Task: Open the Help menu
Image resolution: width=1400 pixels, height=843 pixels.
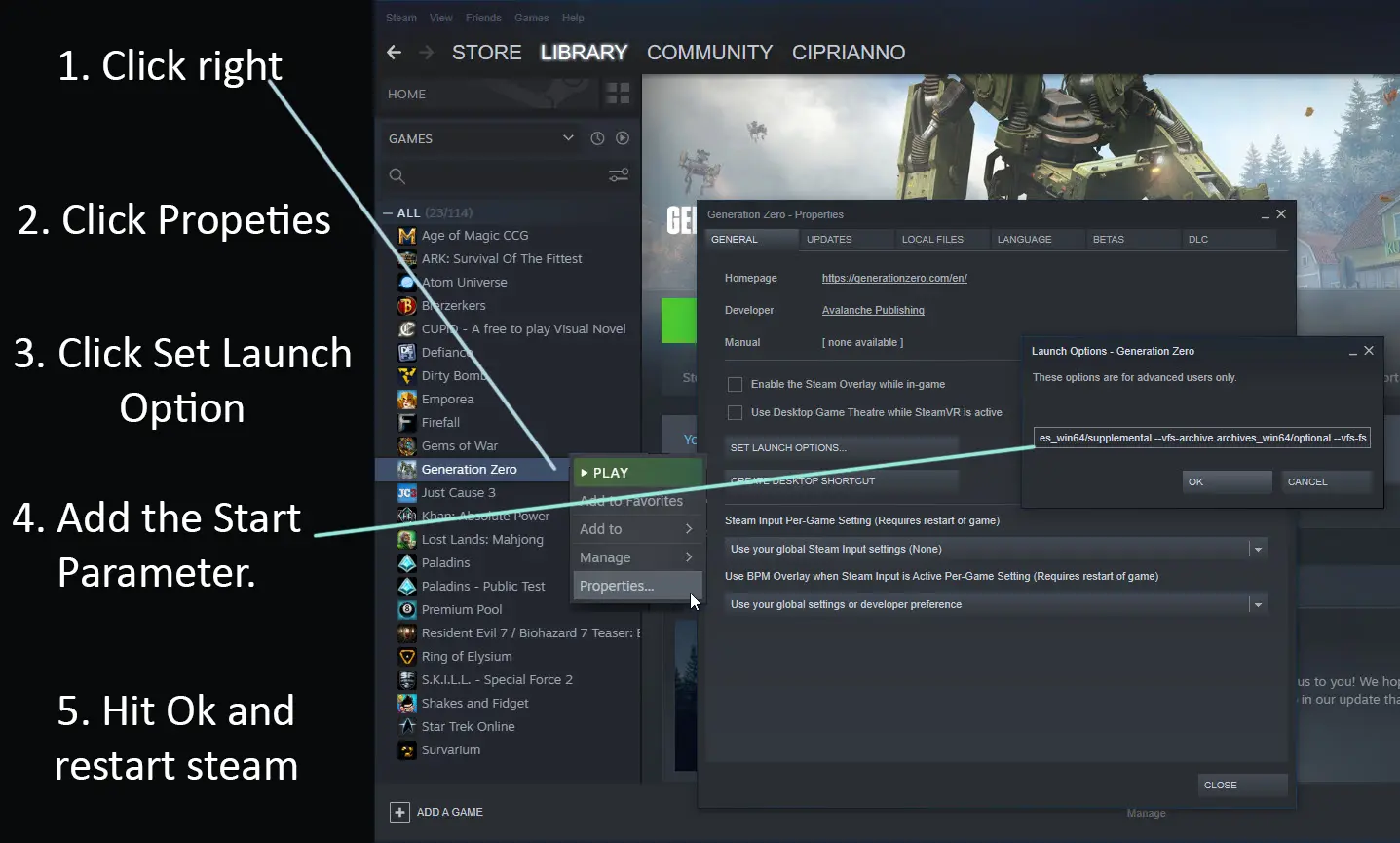Action: [x=573, y=18]
